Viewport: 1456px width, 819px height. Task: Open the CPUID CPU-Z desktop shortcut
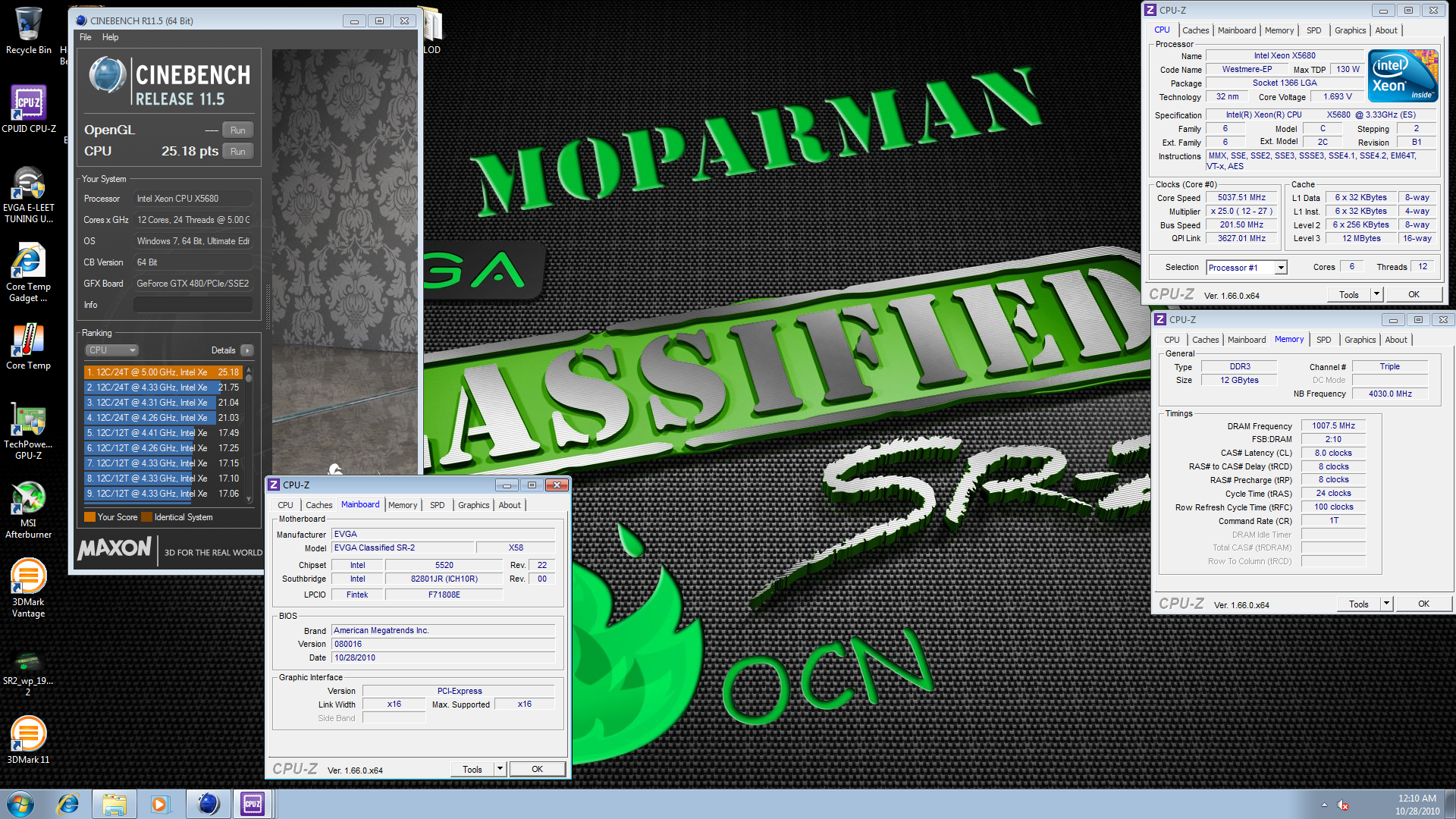28,108
